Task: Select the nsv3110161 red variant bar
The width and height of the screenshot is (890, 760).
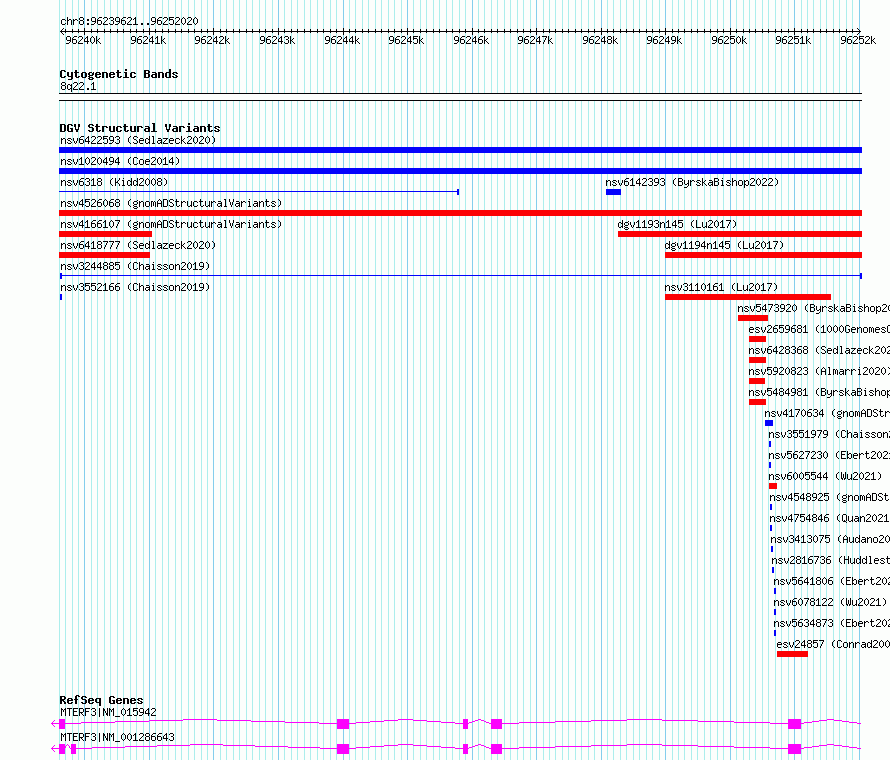Action: point(748,297)
